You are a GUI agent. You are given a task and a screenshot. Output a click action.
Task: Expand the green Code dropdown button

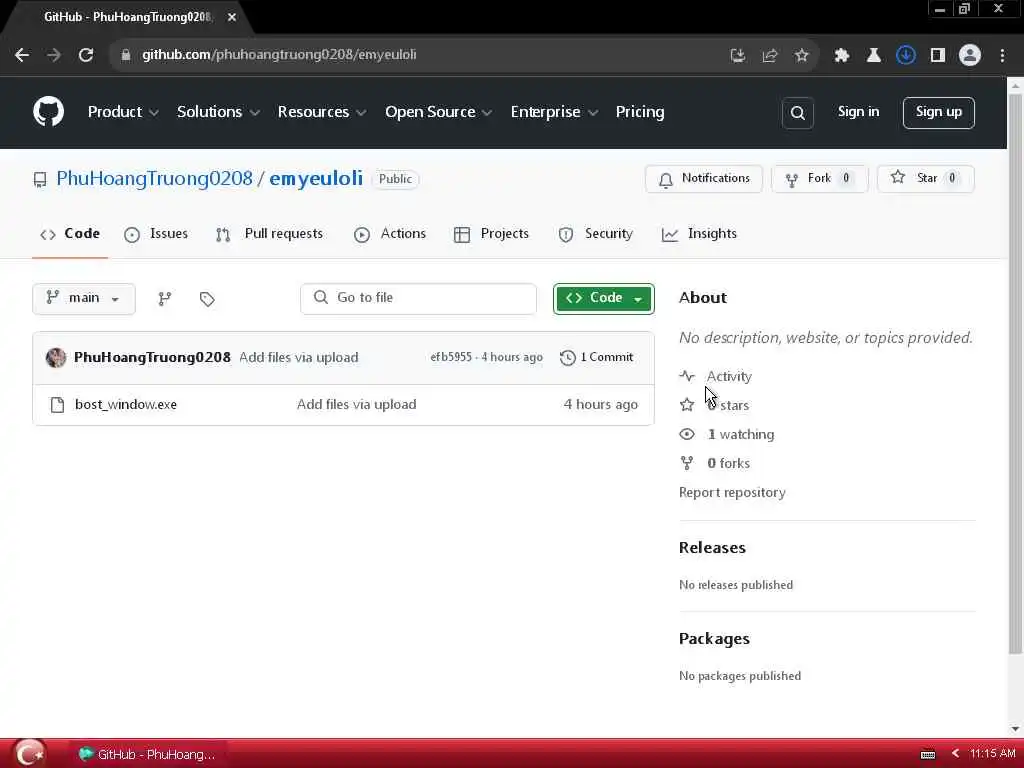tap(603, 298)
